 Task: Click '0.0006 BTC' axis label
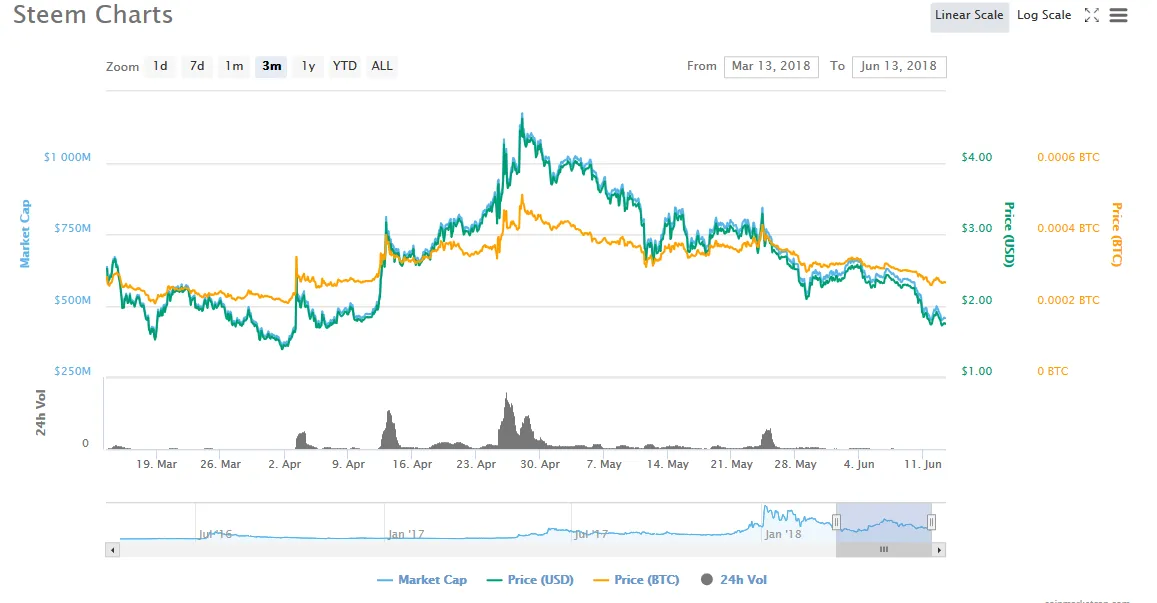click(x=1068, y=157)
